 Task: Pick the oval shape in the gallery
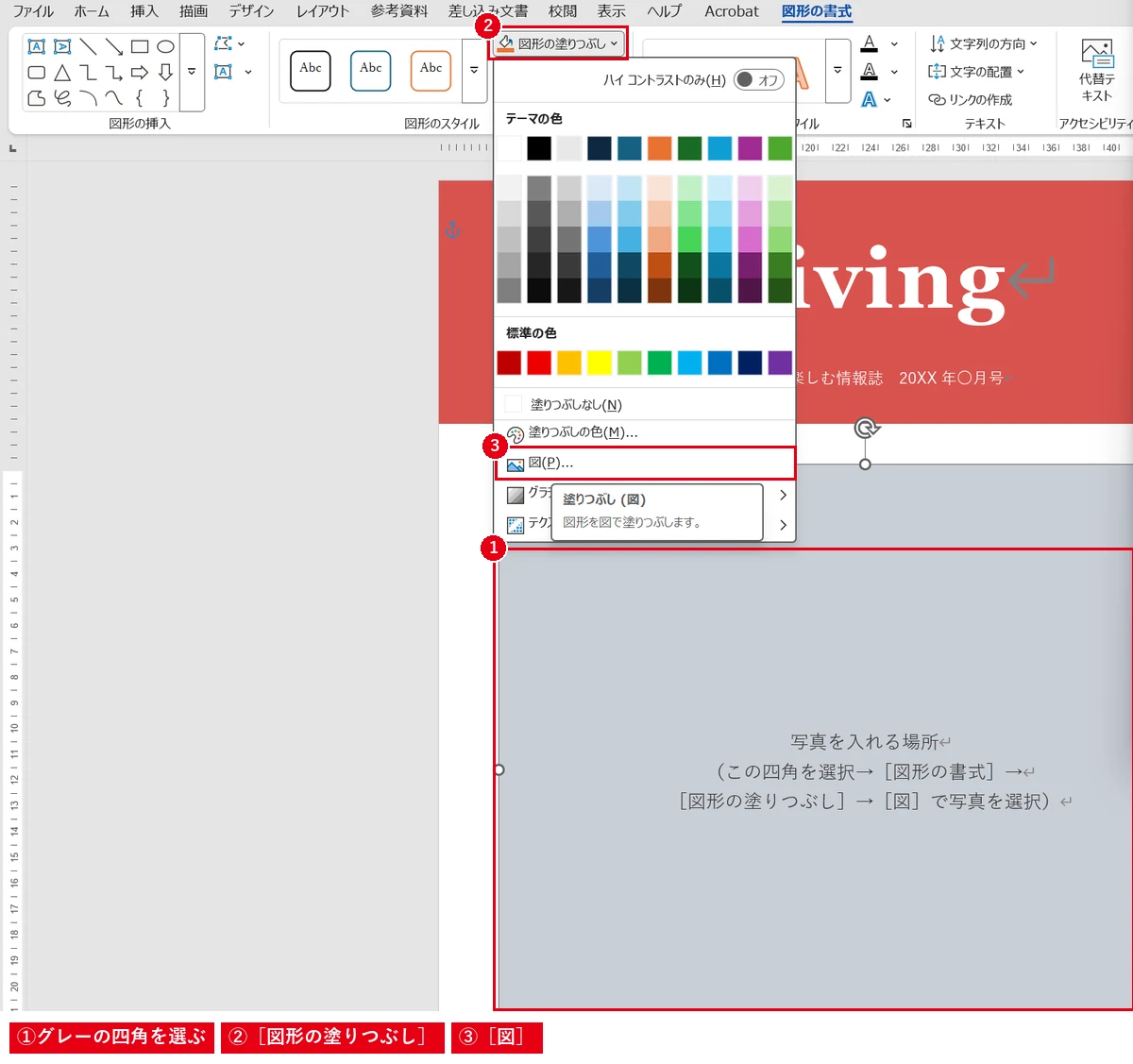click(165, 46)
